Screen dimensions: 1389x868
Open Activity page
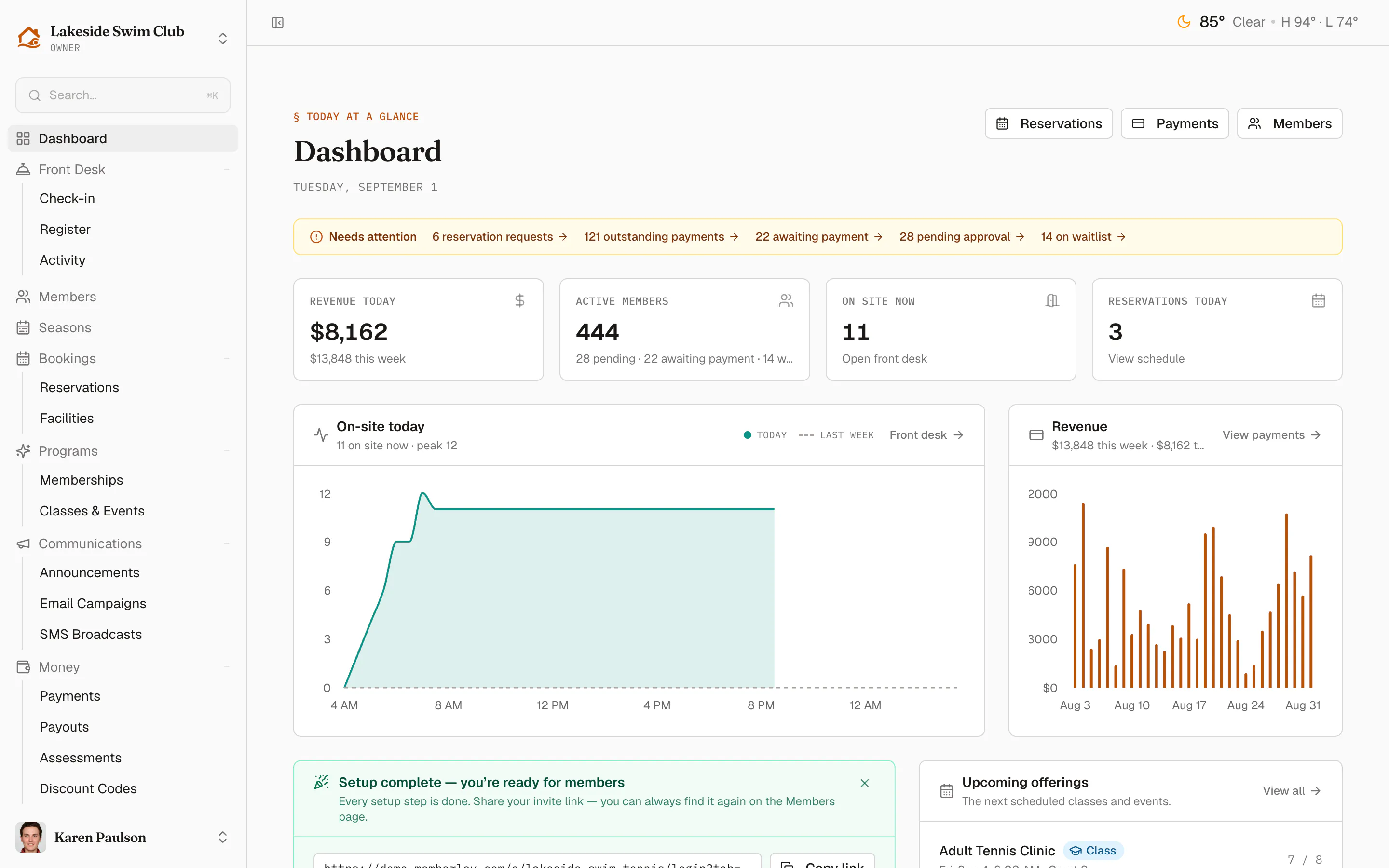(63, 260)
